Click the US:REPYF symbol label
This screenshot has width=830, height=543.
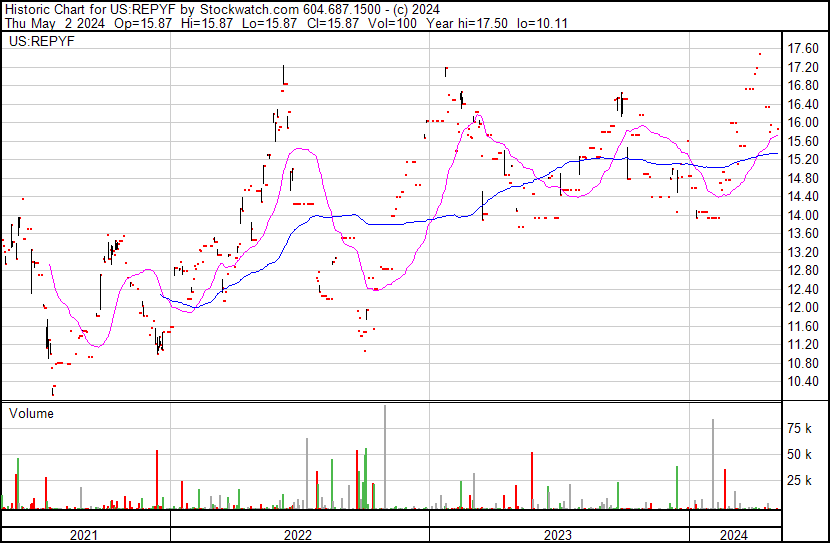(x=42, y=41)
